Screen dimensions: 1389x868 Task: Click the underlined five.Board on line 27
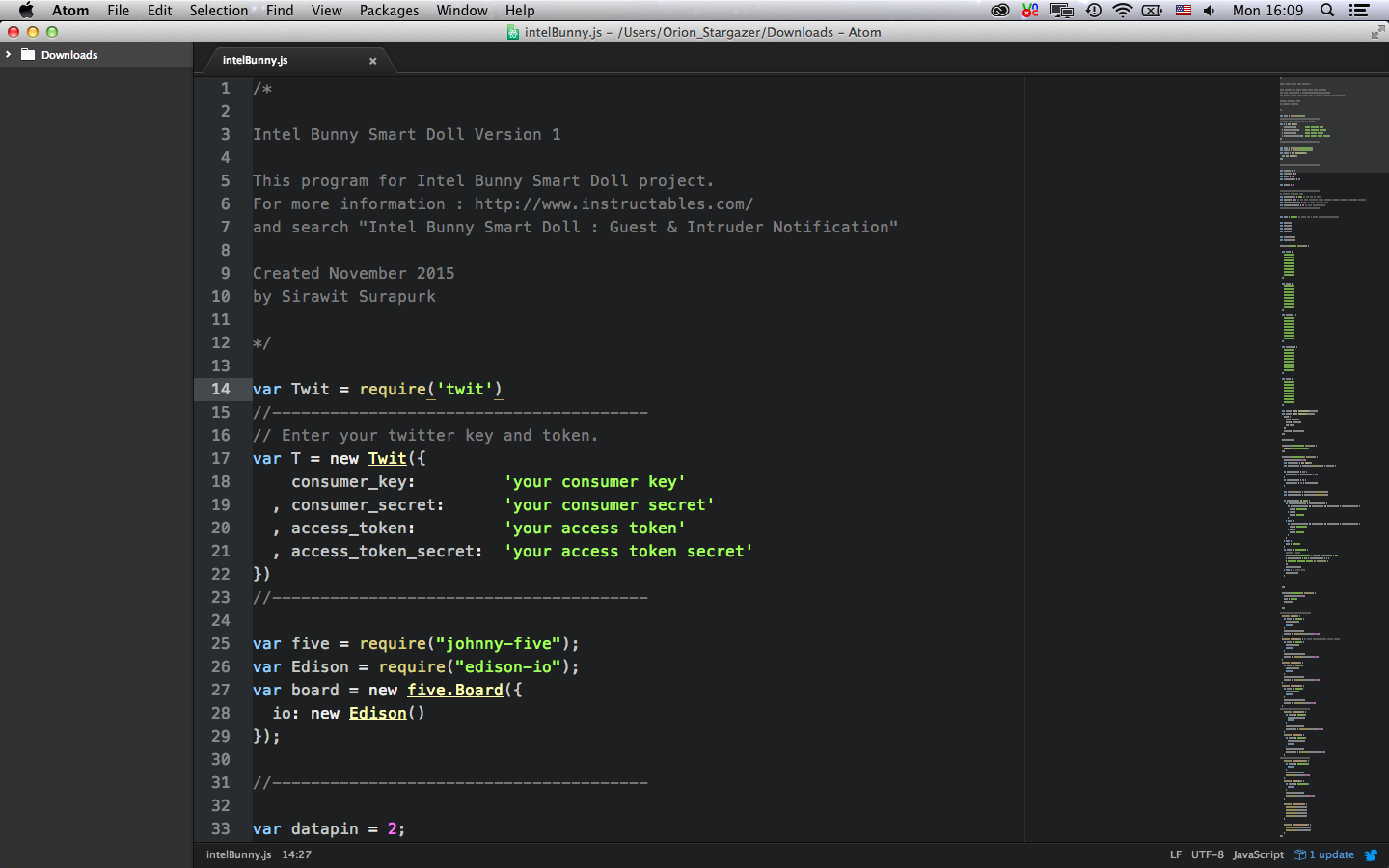coord(455,690)
